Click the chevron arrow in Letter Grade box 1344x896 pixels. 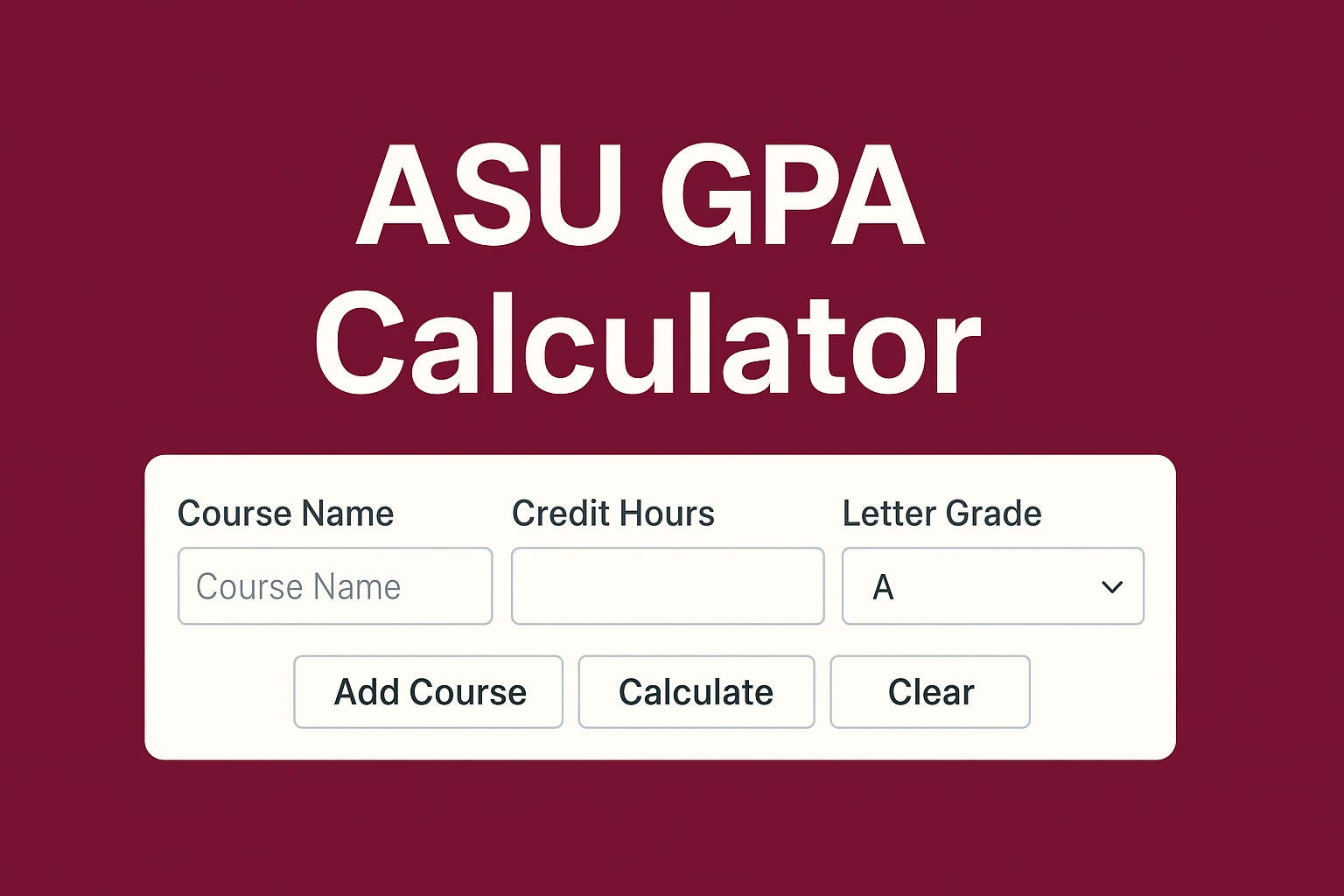1111,587
